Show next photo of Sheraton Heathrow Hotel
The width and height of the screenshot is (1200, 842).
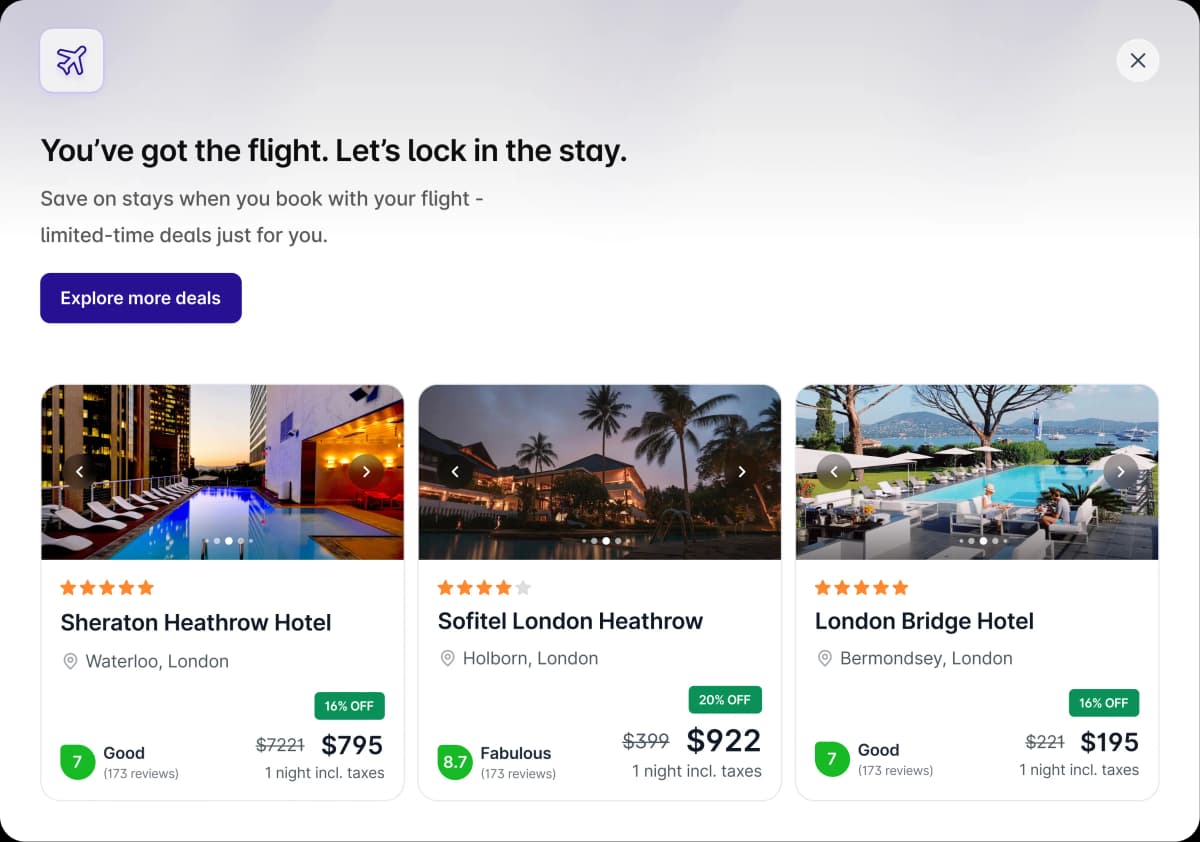[x=366, y=471]
